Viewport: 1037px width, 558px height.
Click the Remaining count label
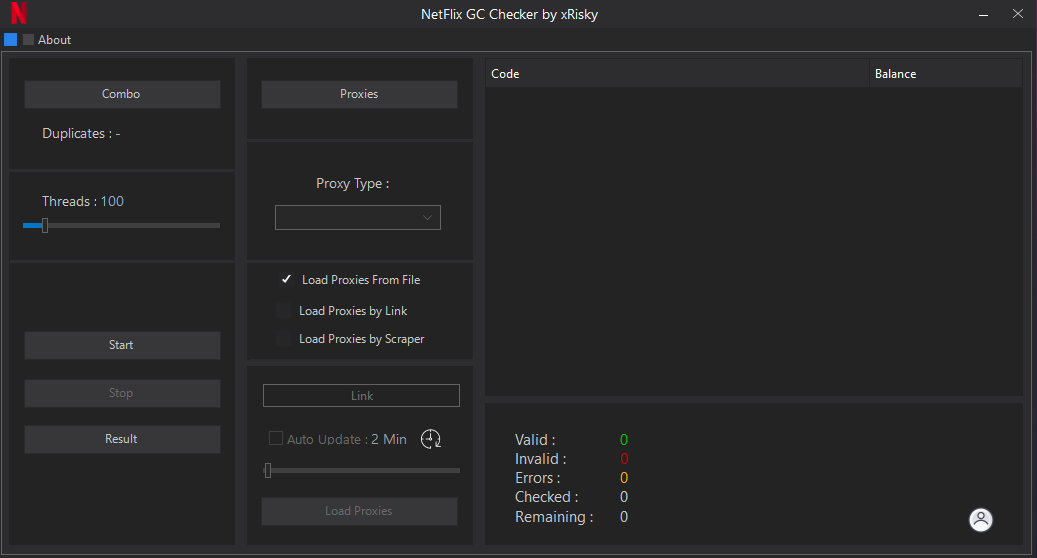[x=554, y=517]
